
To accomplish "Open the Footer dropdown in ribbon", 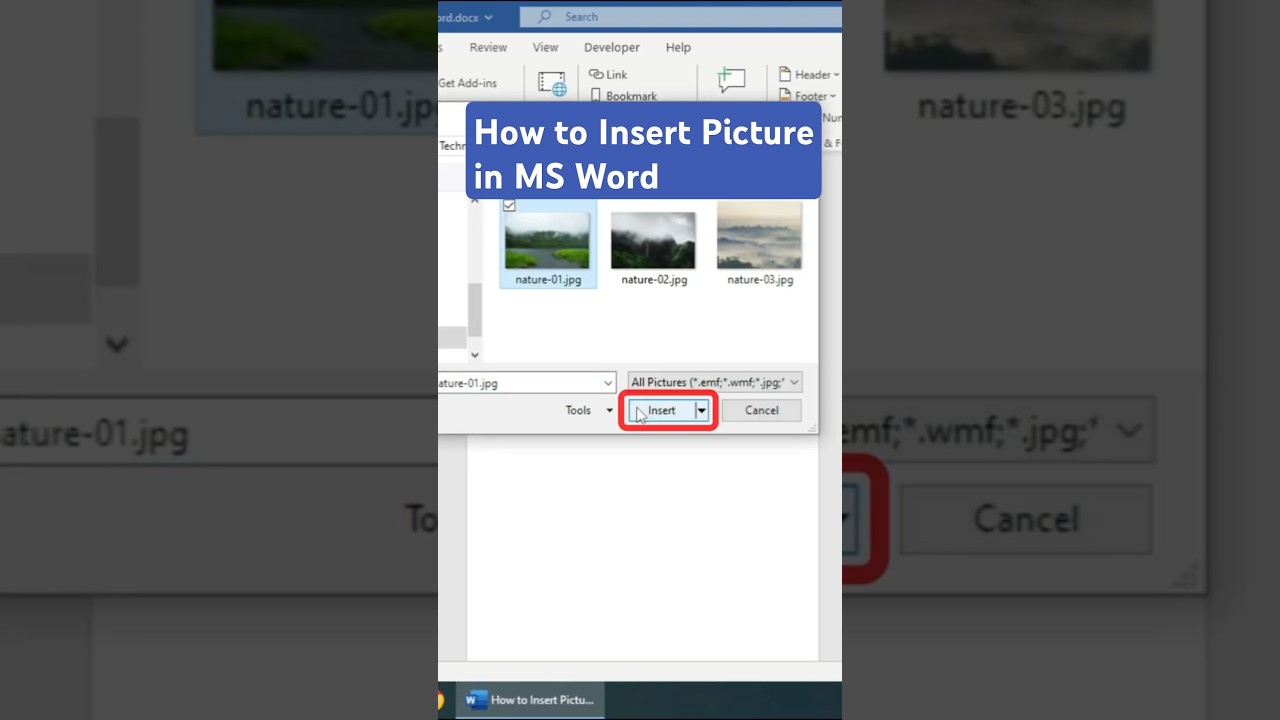I will tap(809, 97).
